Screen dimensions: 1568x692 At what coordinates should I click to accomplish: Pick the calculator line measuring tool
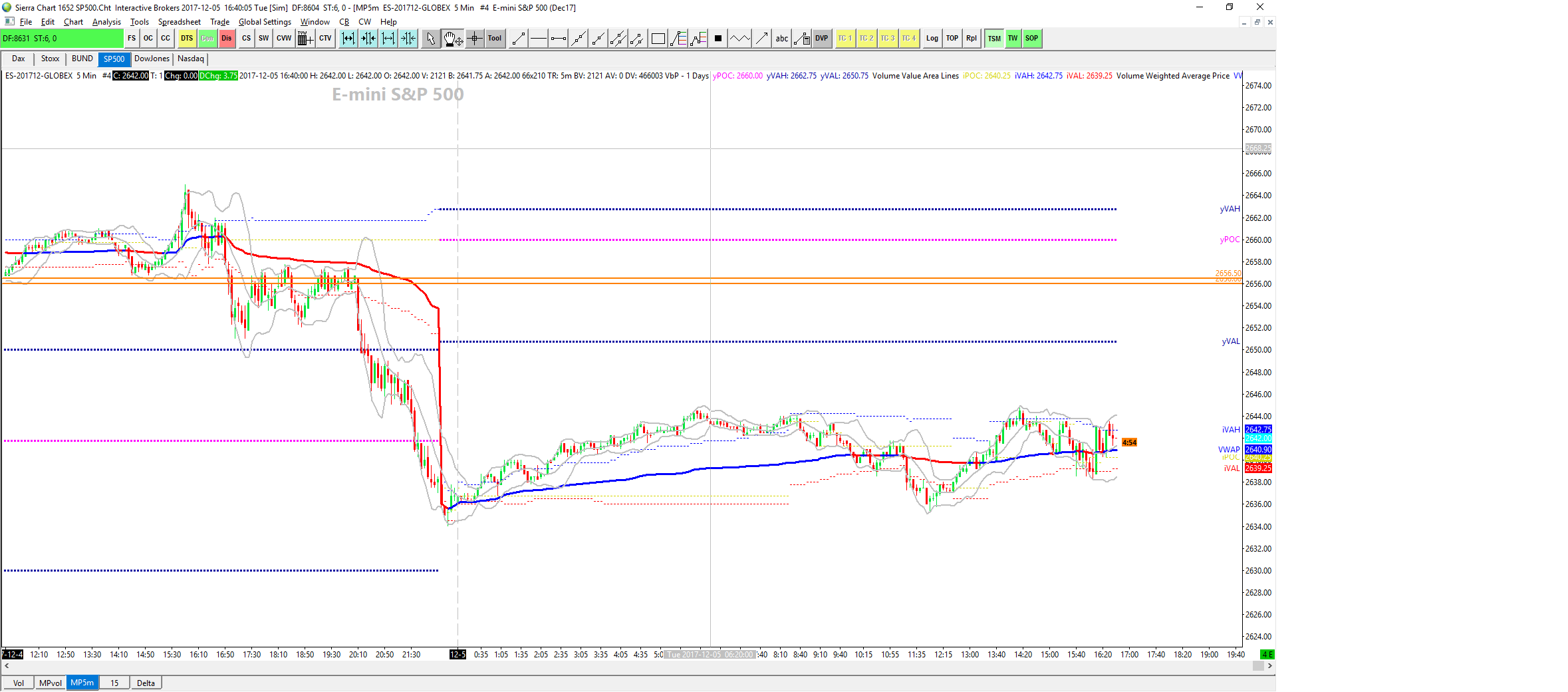pyautogui.click(x=802, y=39)
